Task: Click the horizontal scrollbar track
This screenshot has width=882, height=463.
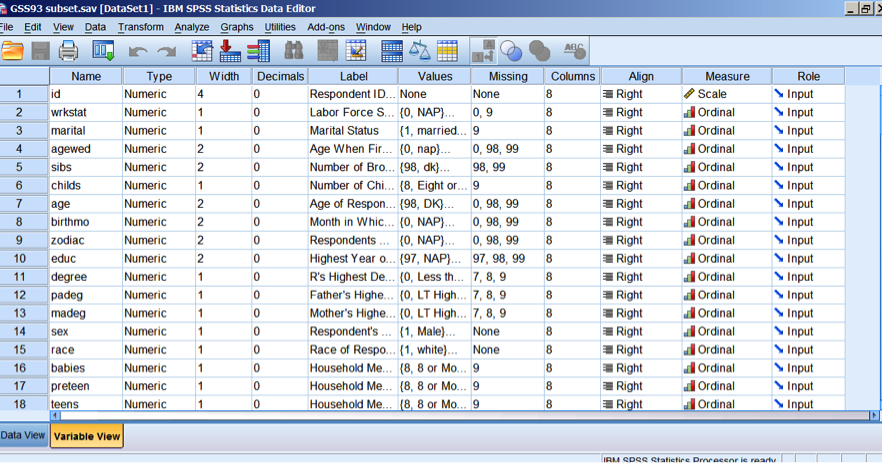Action: tap(465, 416)
